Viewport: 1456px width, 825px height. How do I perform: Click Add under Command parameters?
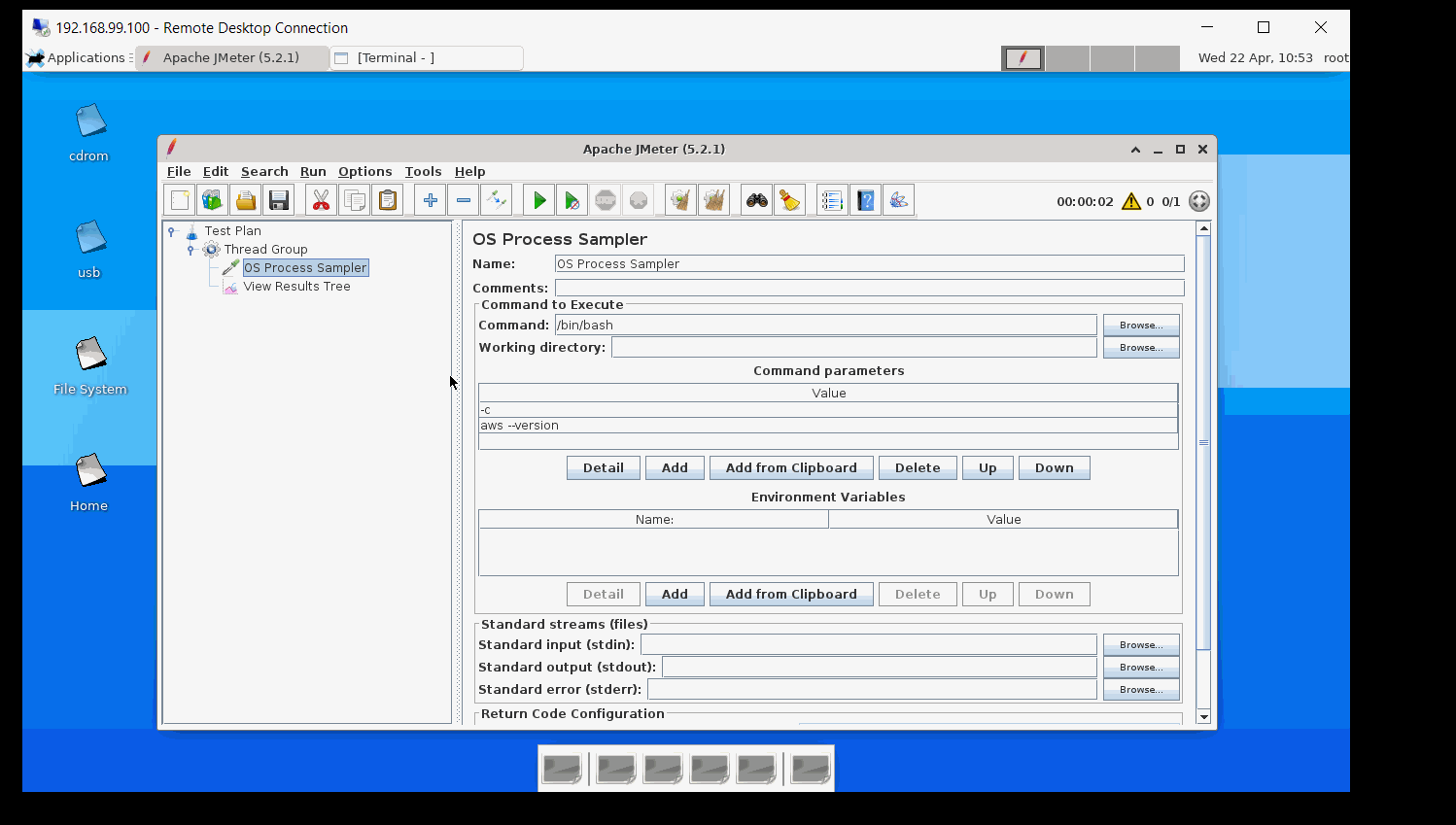point(675,467)
